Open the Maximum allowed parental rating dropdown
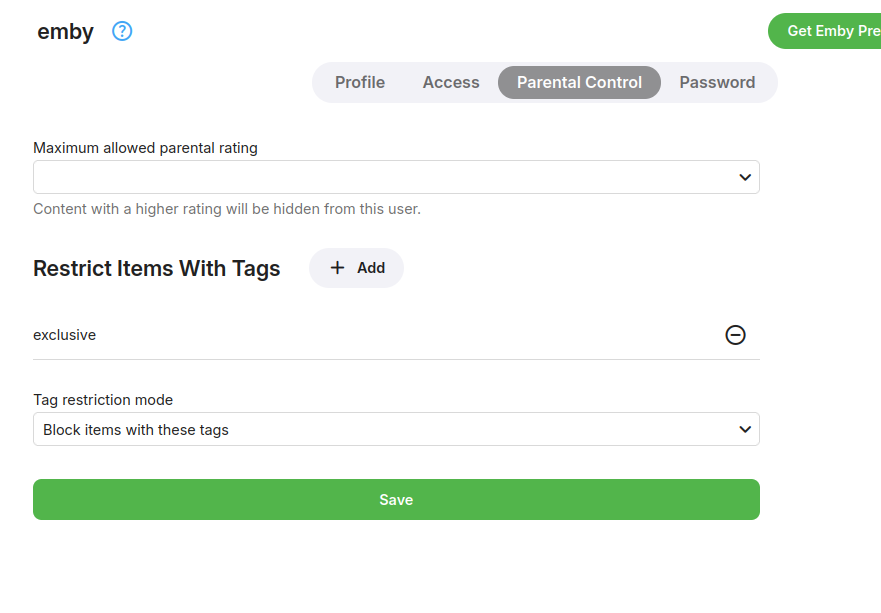This screenshot has width=881, height=613. click(x=395, y=177)
